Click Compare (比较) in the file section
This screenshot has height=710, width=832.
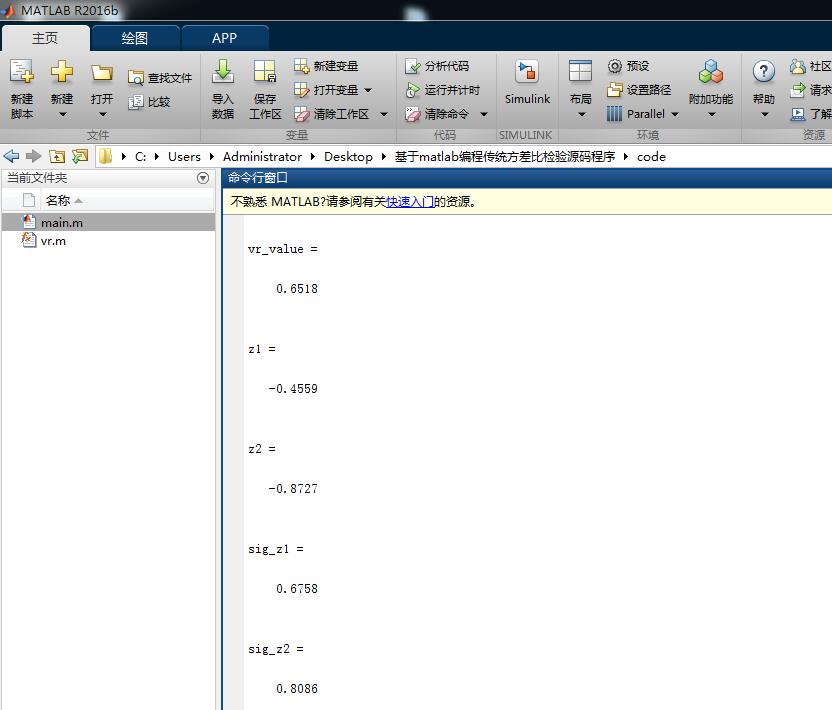point(150,101)
